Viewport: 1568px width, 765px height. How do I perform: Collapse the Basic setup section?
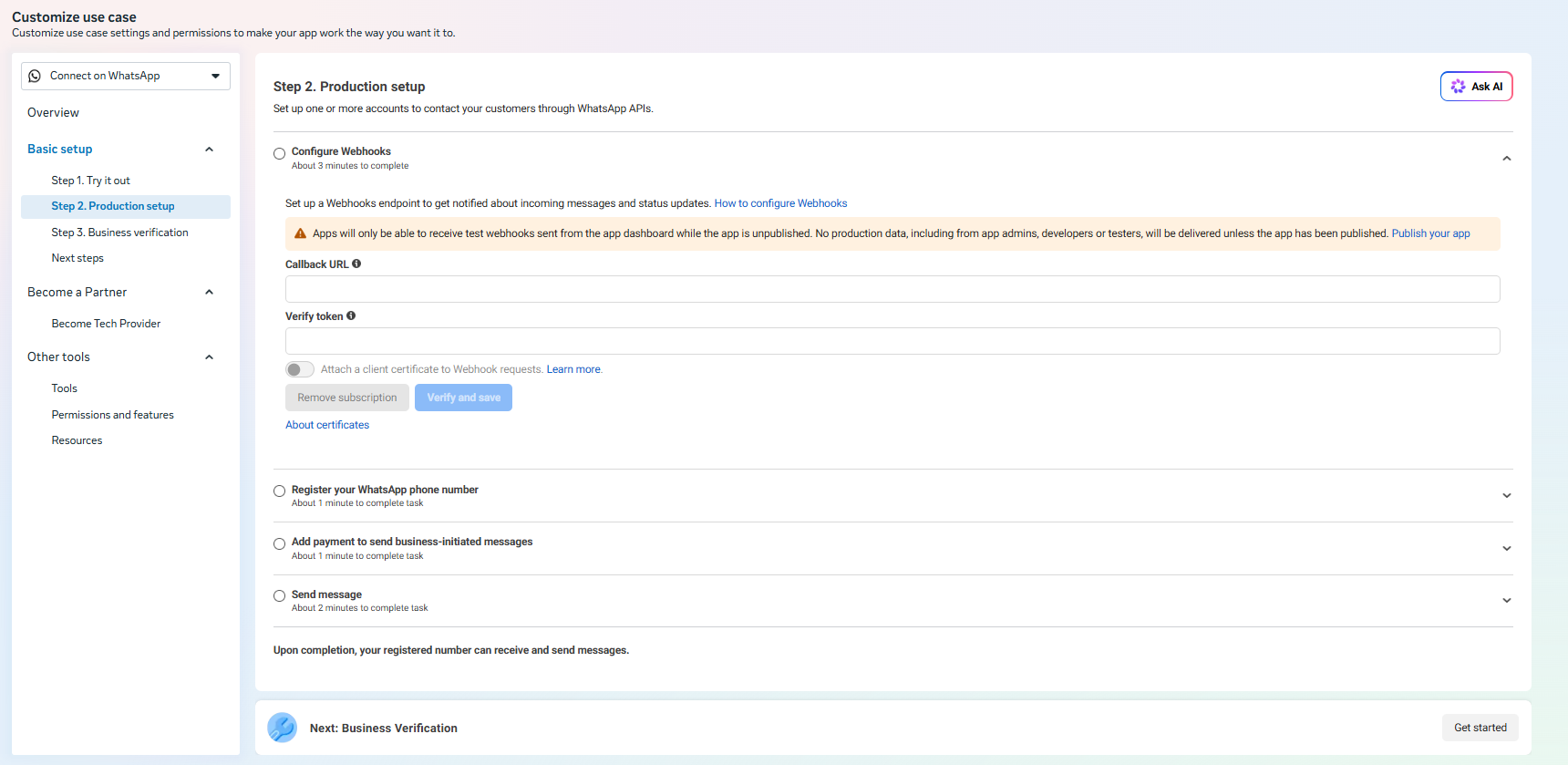click(209, 150)
